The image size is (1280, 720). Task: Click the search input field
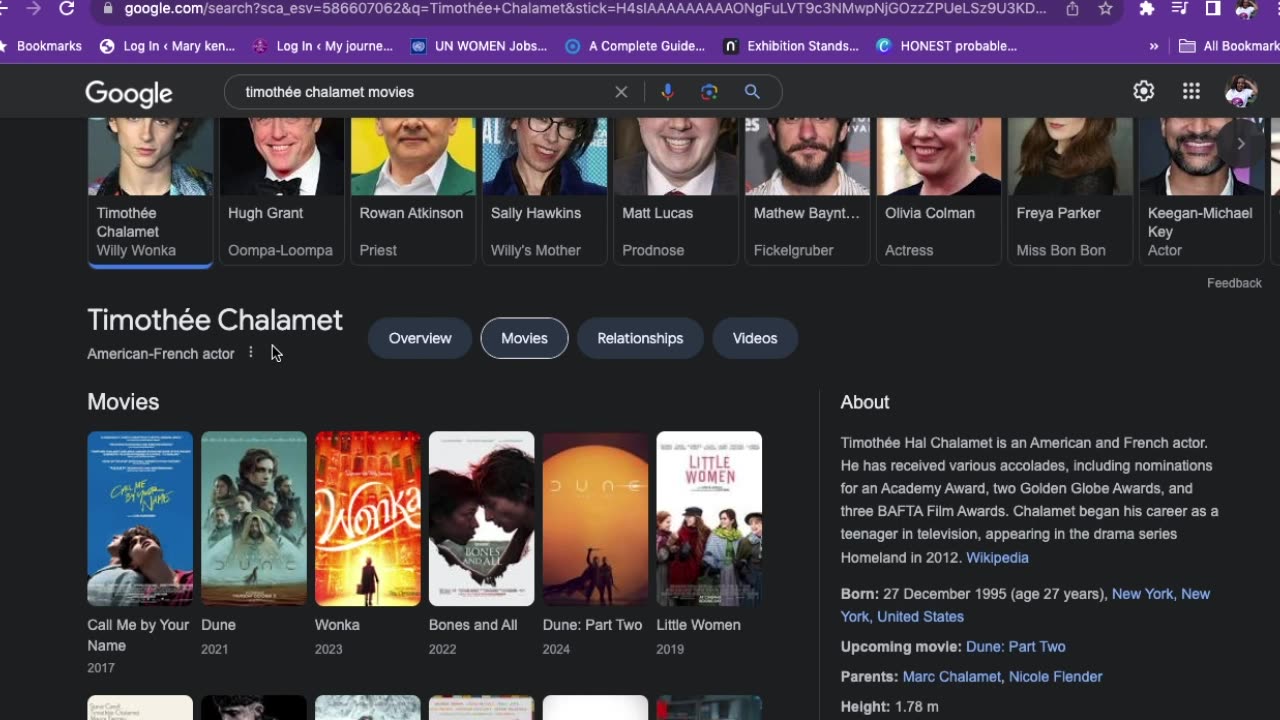click(425, 92)
